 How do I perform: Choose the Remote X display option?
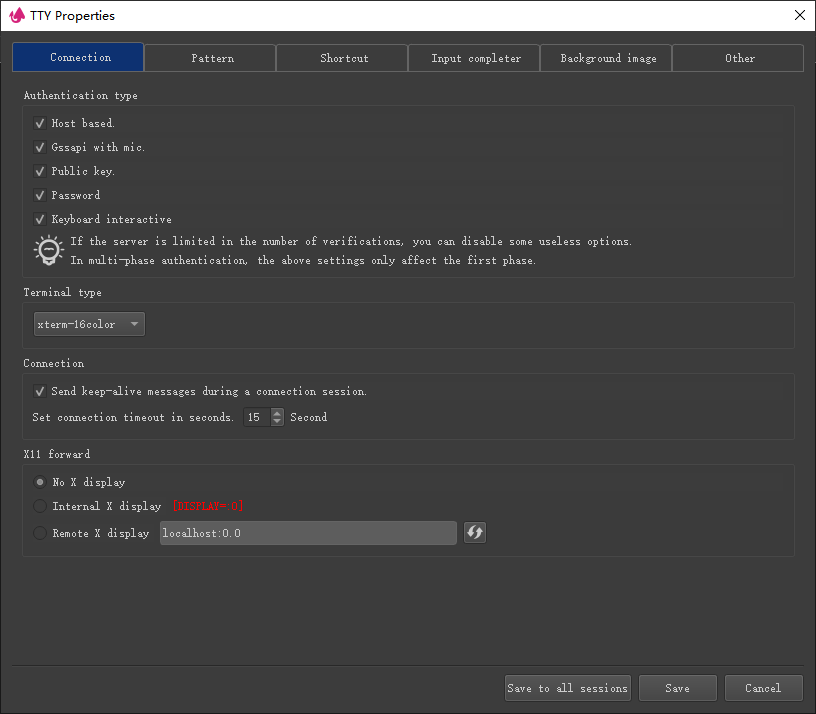coord(40,533)
